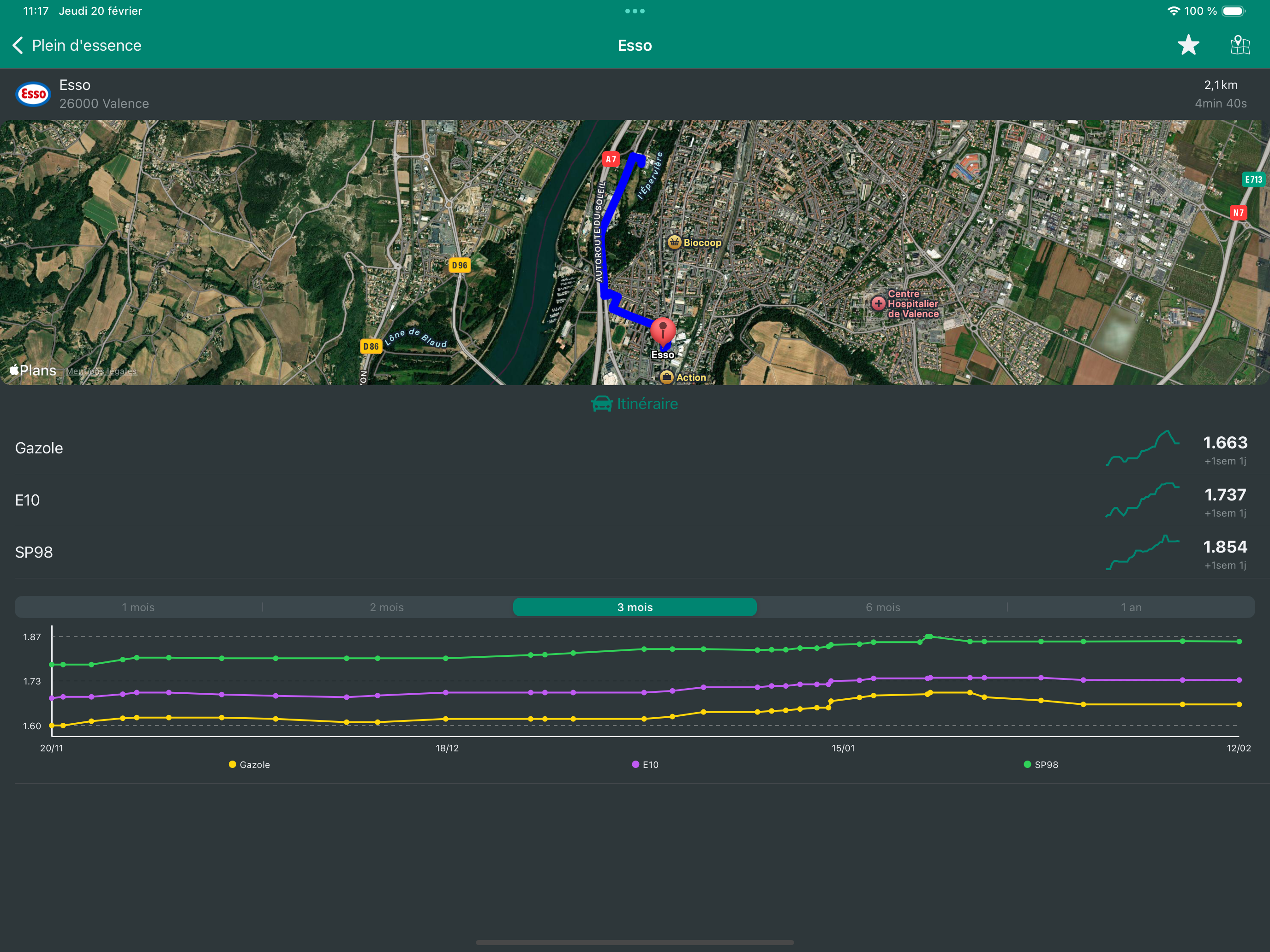Tap the D86 road shield
1270x952 pixels.
[x=371, y=346]
